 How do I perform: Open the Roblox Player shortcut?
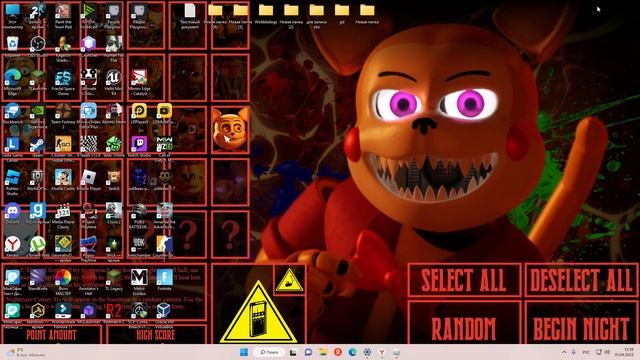pyautogui.click(x=88, y=178)
